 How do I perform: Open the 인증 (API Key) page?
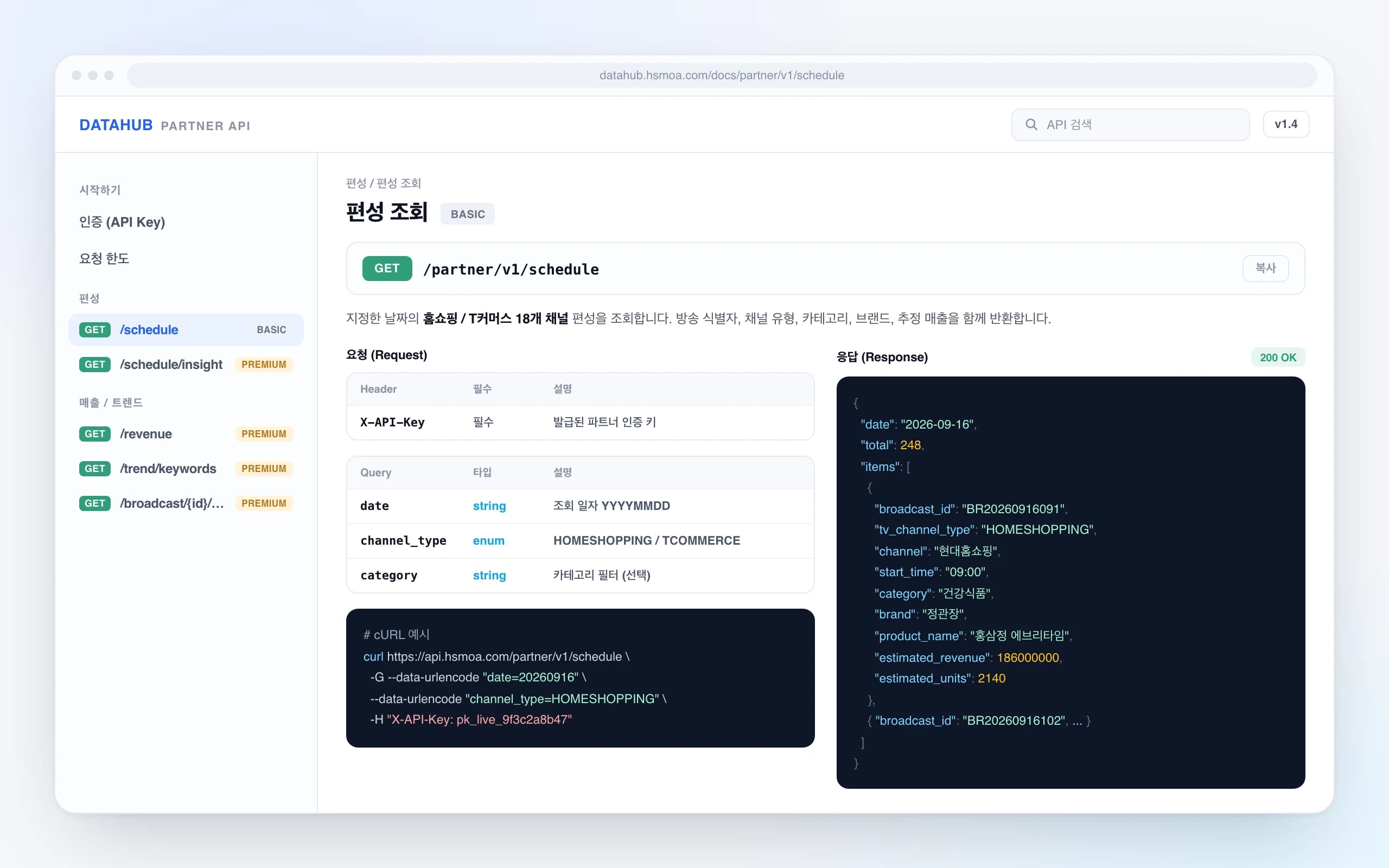tap(122, 222)
